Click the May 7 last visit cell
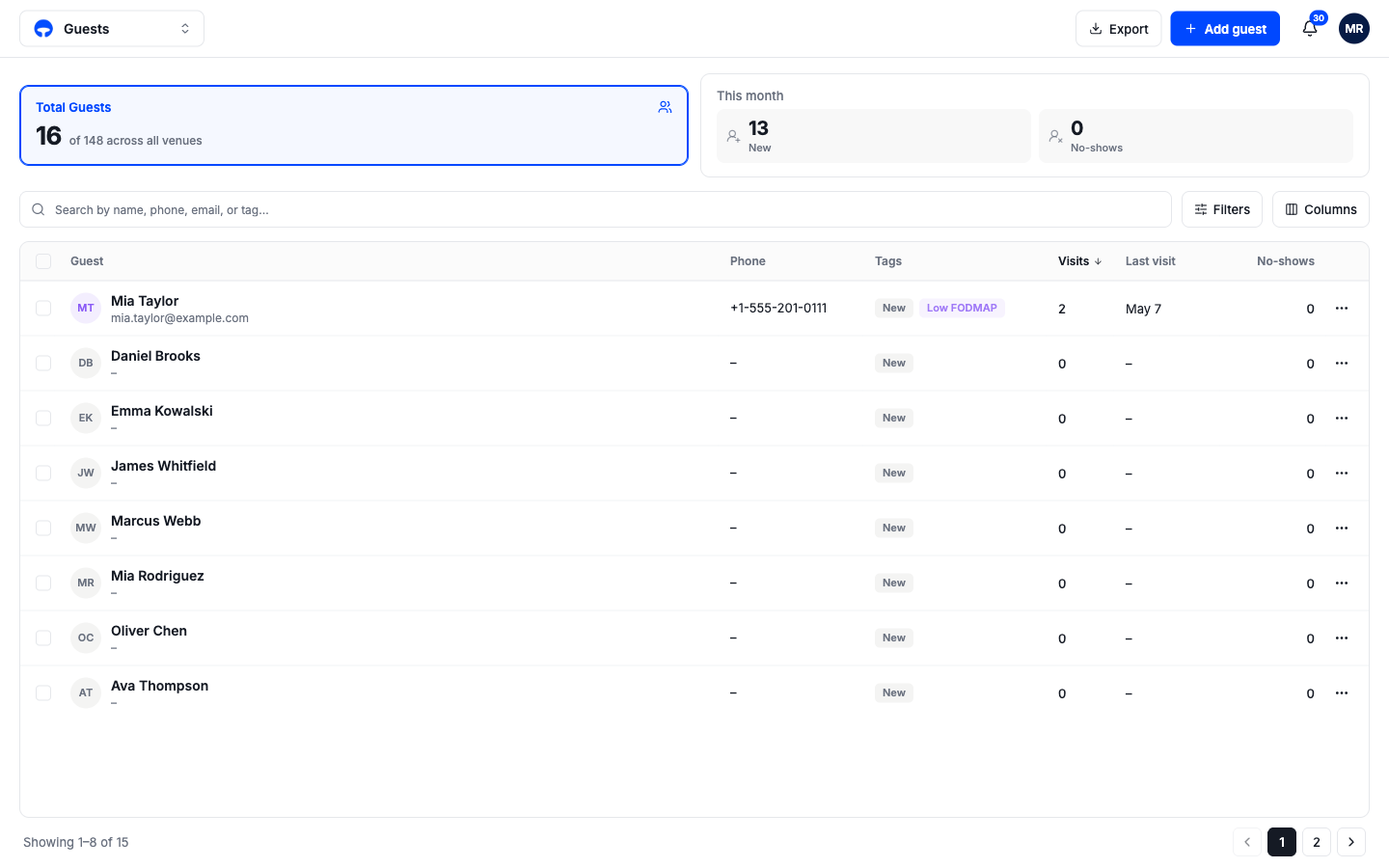The width and height of the screenshot is (1389, 868). (x=1143, y=309)
